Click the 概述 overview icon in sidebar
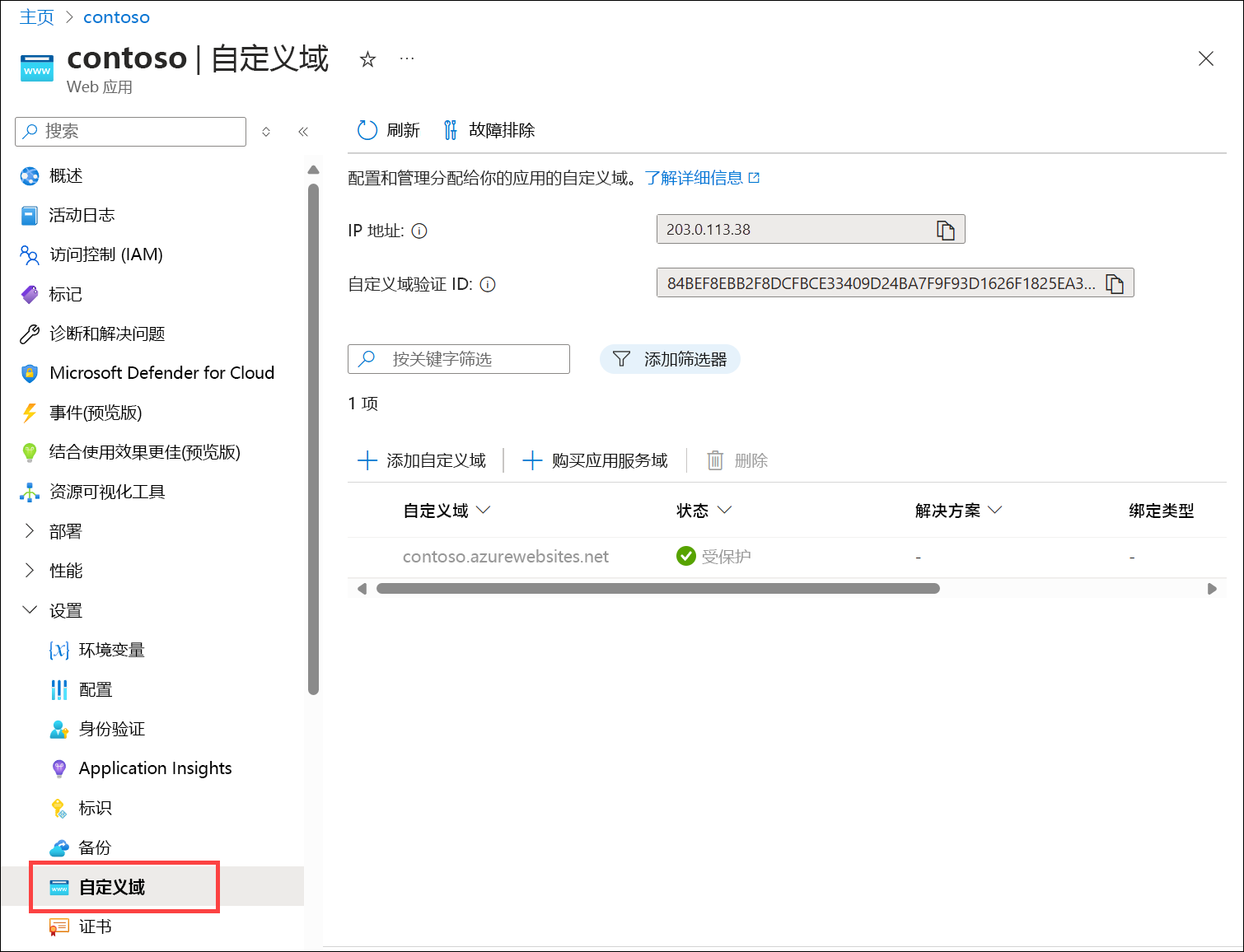The image size is (1244, 952). point(30,175)
